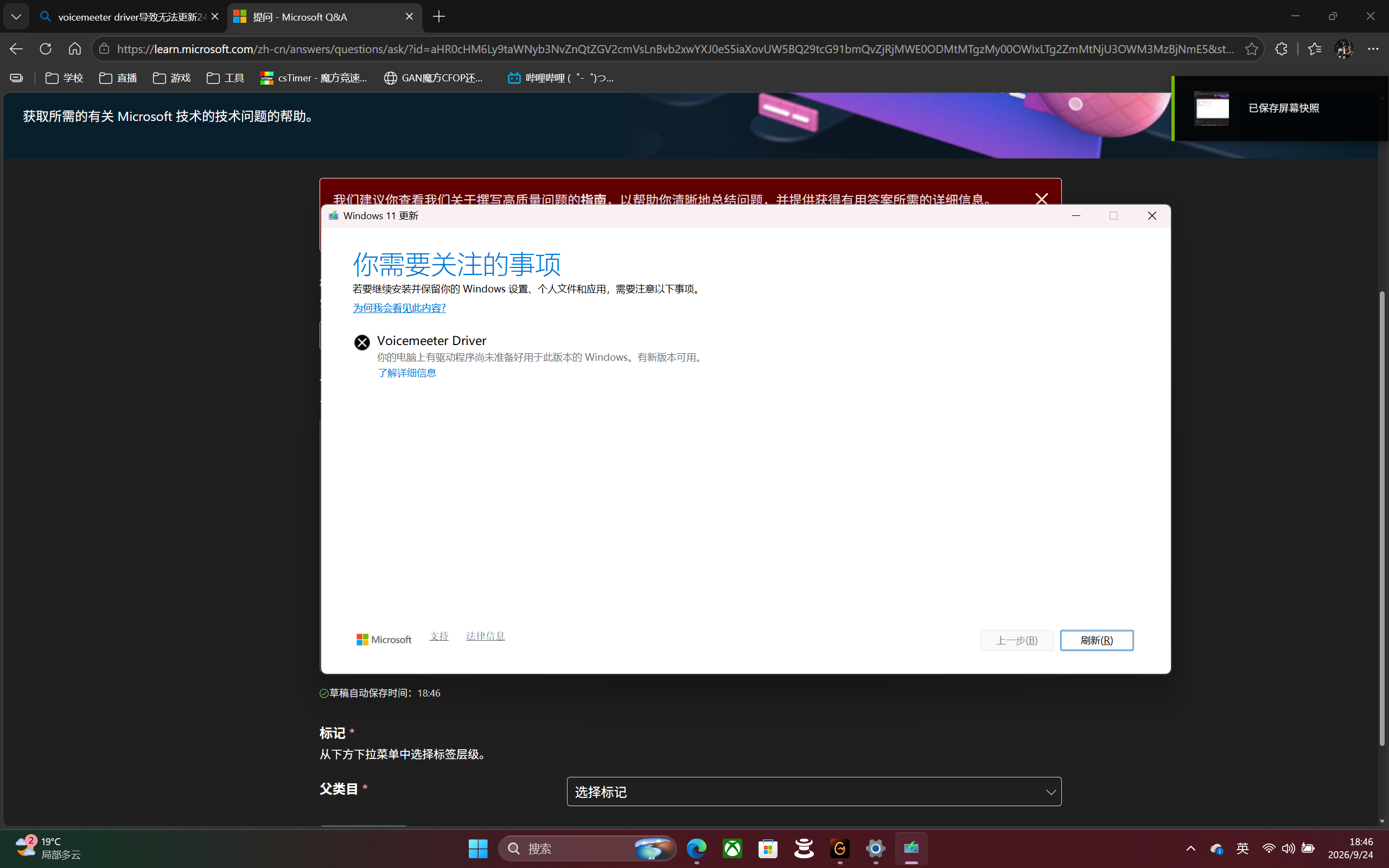Open weather widget showing 19°C

pyautogui.click(x=48, y=848)
